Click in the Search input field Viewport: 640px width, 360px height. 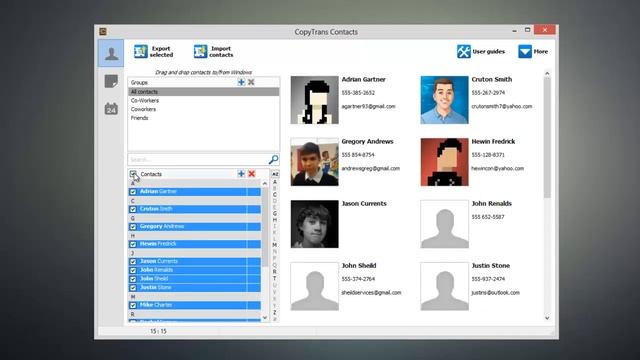click(198, 159)
